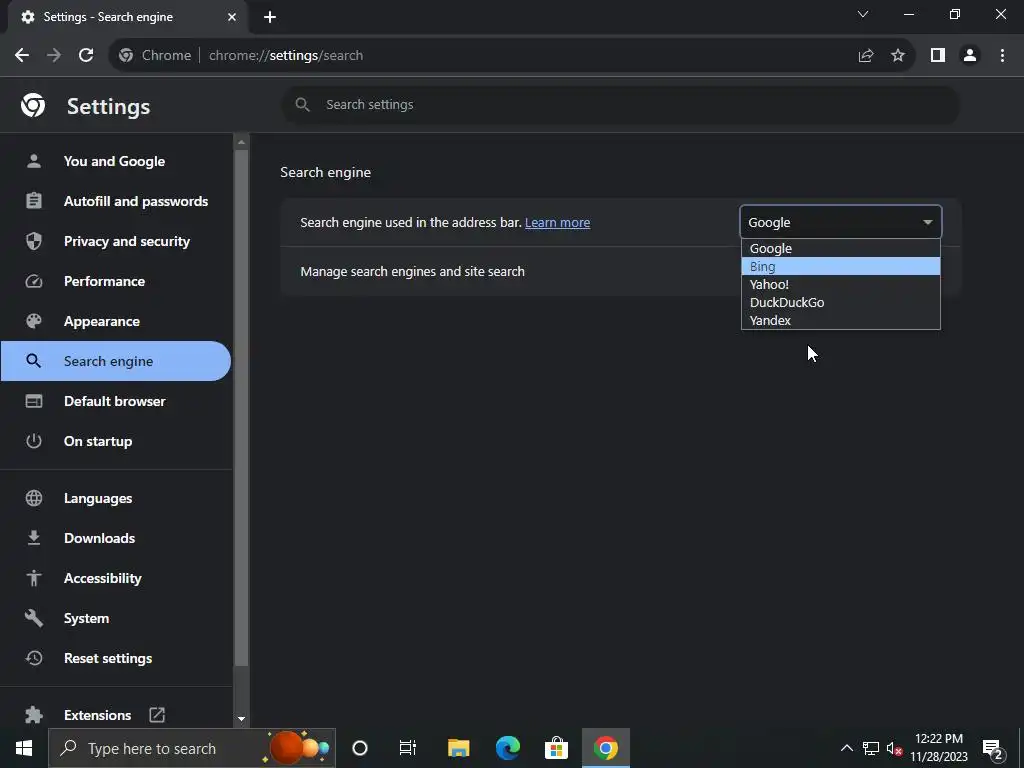Open Accessibility settings
The image size is (1024, 768).
pos(116,578)
